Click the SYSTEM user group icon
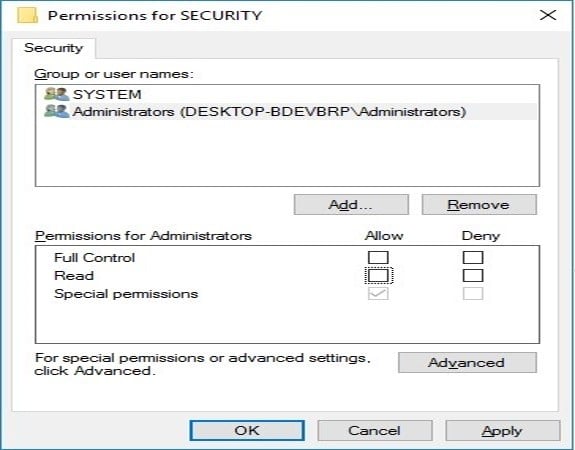Viewport: 575px width, 450px height. (56, 94)
